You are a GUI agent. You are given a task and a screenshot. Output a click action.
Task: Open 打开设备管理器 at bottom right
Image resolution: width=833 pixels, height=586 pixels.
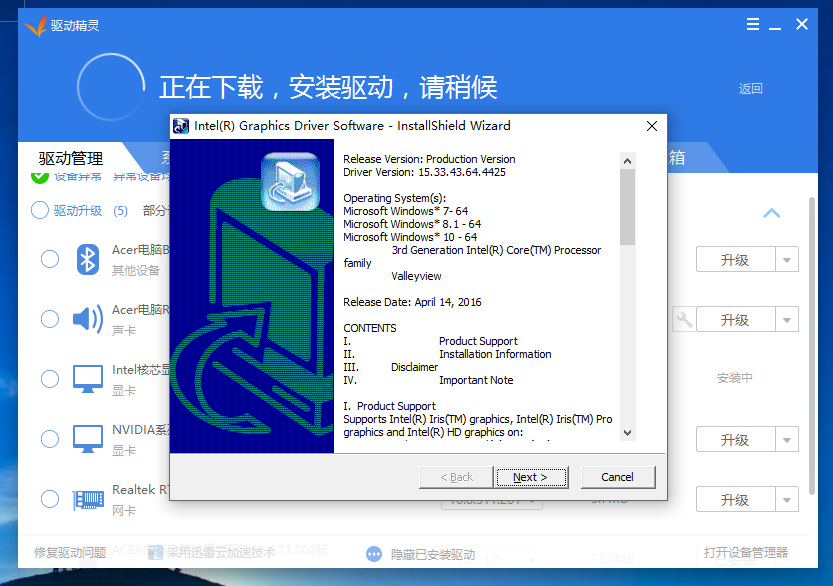pos(745,553)
